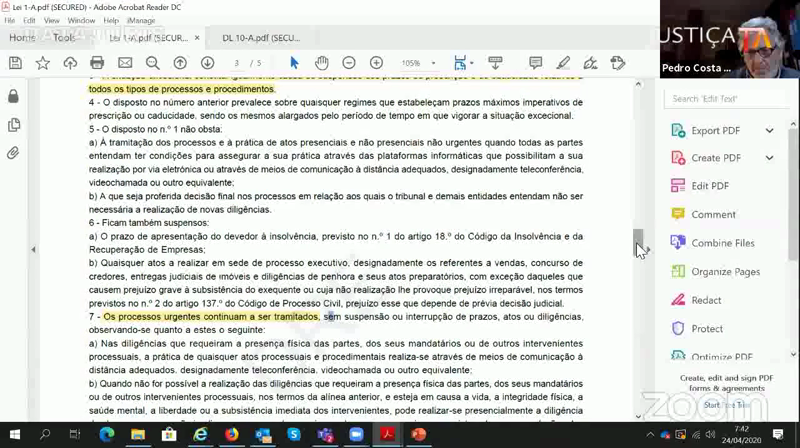The image size is (800, 448).
Task: Click the Search tools input field
Action: click(728, 99)
